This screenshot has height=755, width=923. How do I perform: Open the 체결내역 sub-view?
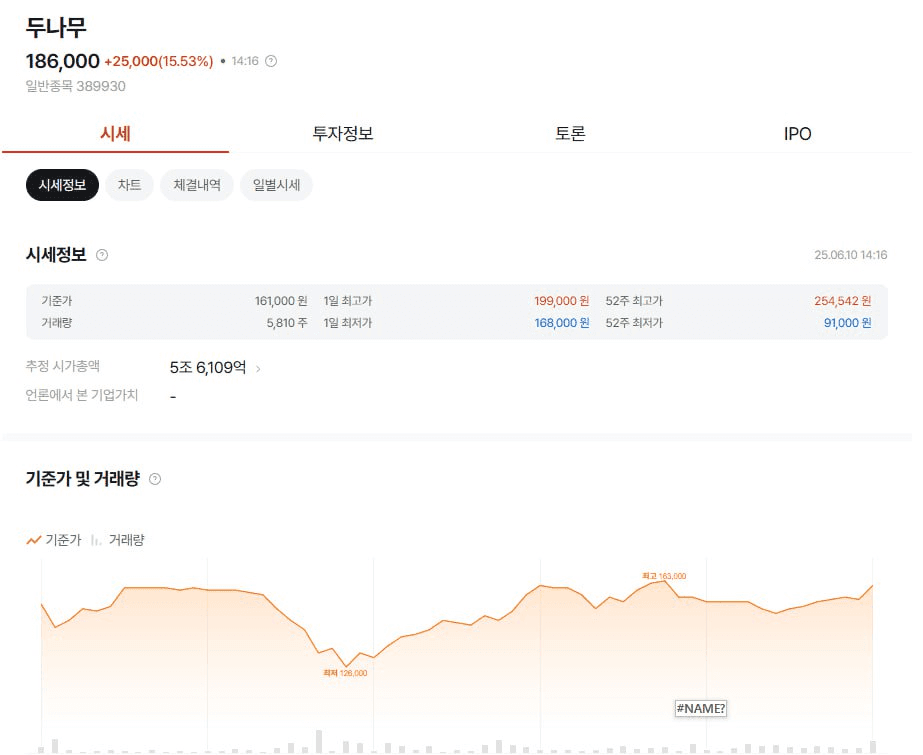[197, 185]
